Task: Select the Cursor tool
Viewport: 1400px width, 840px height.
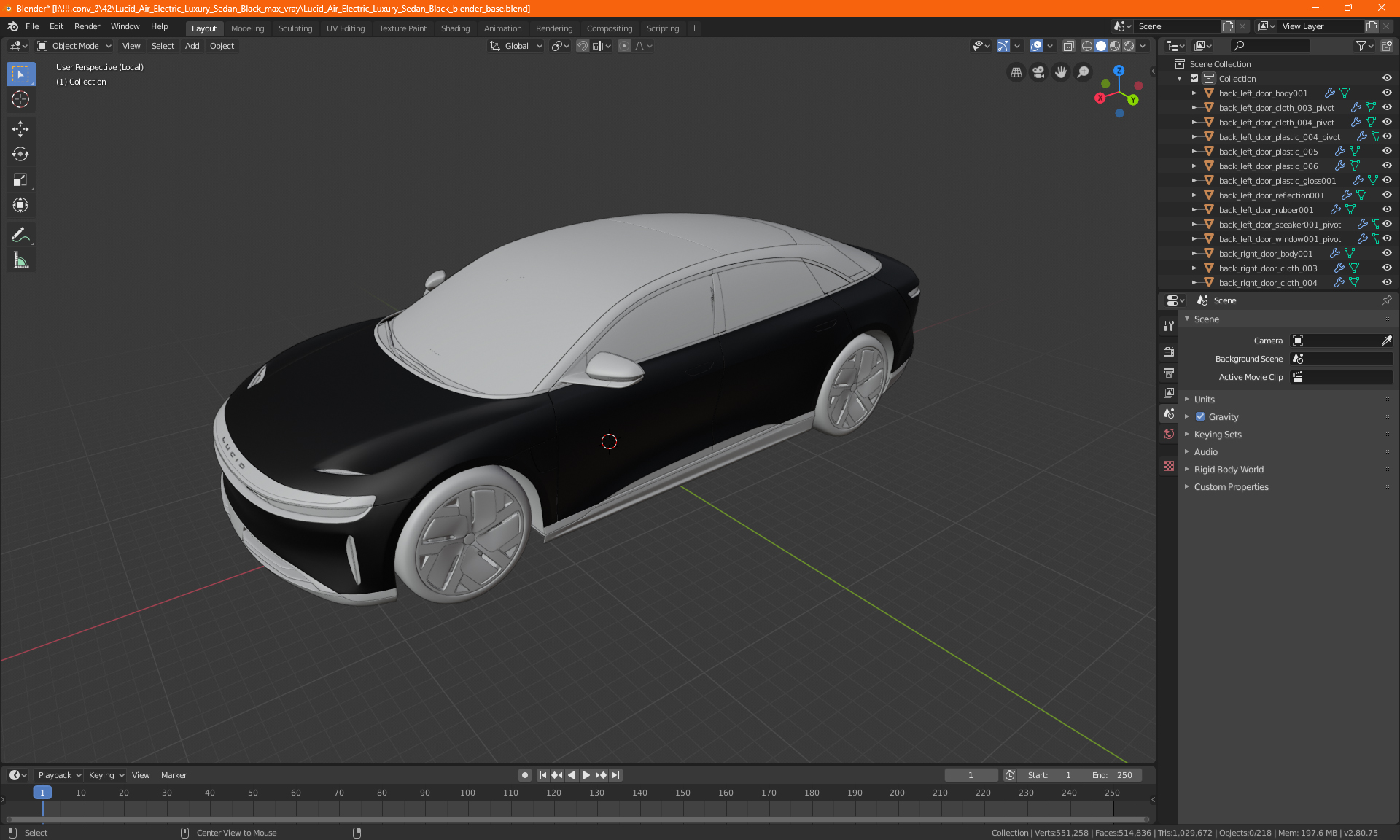Action: (20, 99)
